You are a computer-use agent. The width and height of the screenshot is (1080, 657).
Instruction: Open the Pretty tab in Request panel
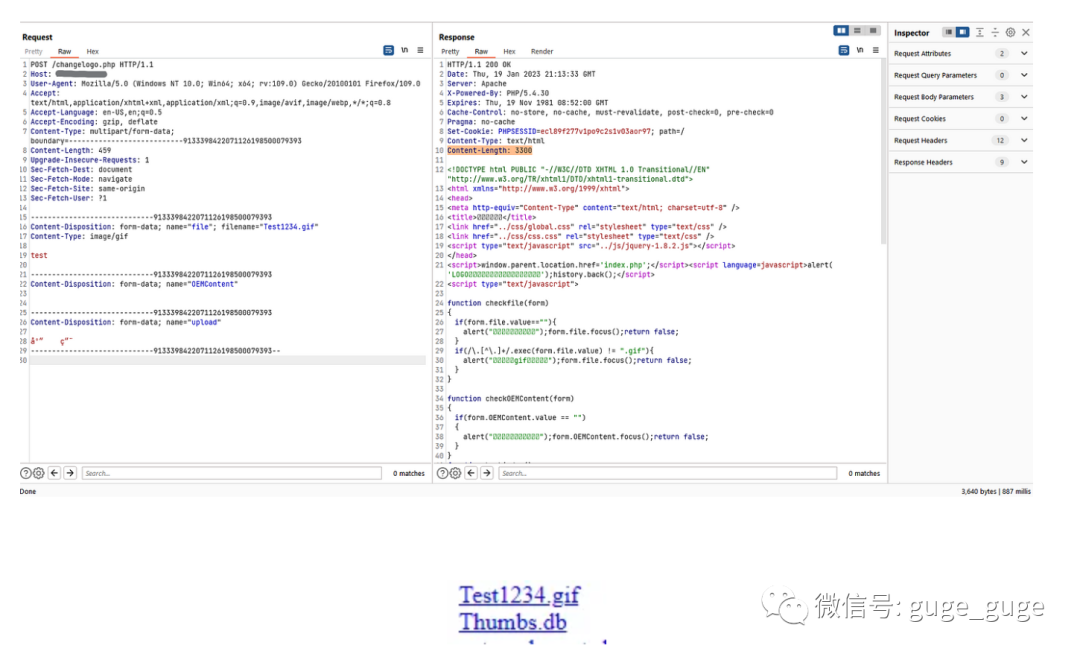tap(33, 52)
